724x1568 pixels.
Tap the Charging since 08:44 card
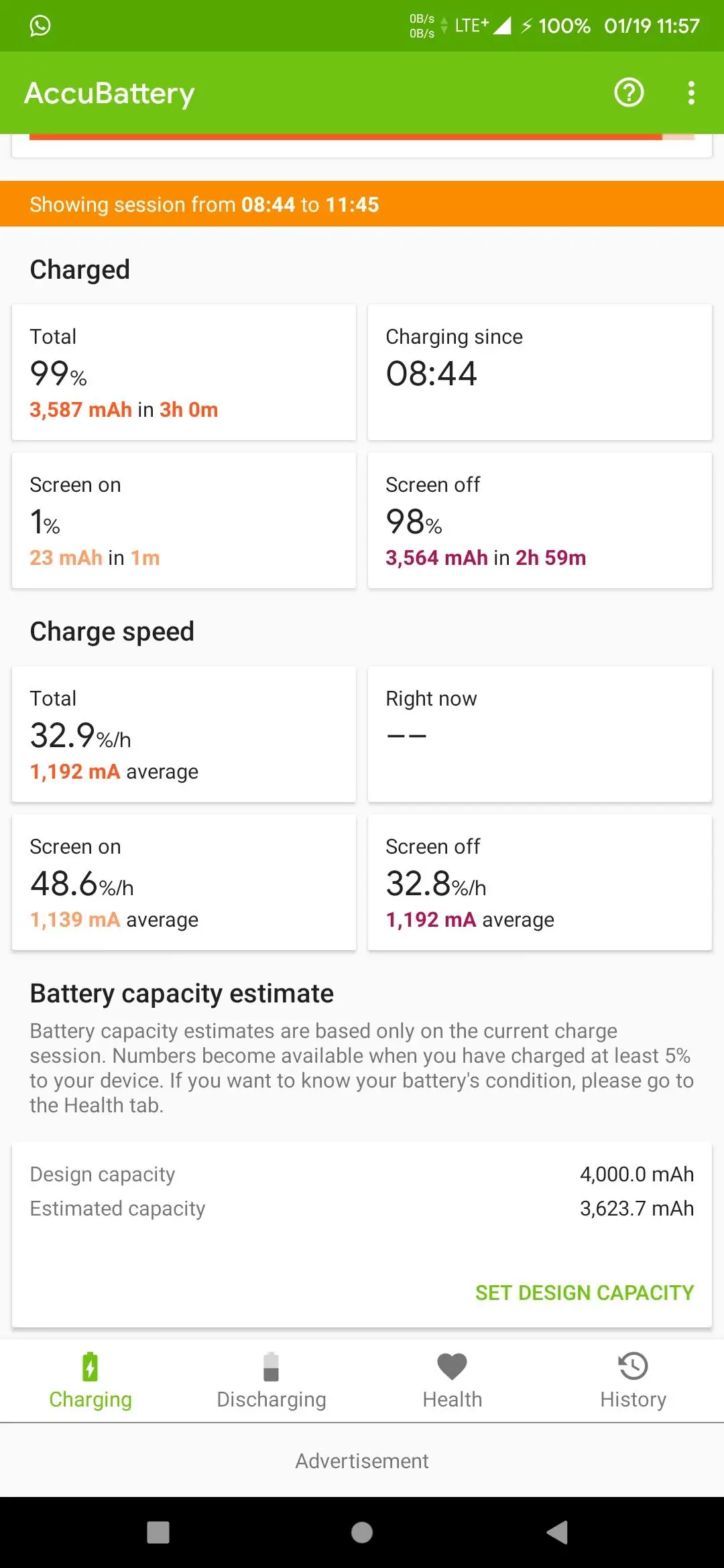[540, 372]
